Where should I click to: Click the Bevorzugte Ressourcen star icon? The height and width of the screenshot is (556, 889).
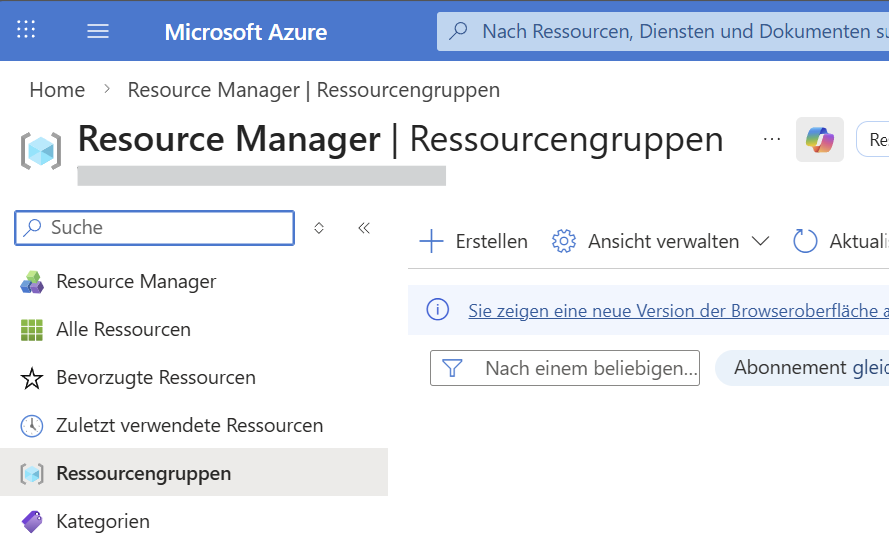tap(32, 378)
